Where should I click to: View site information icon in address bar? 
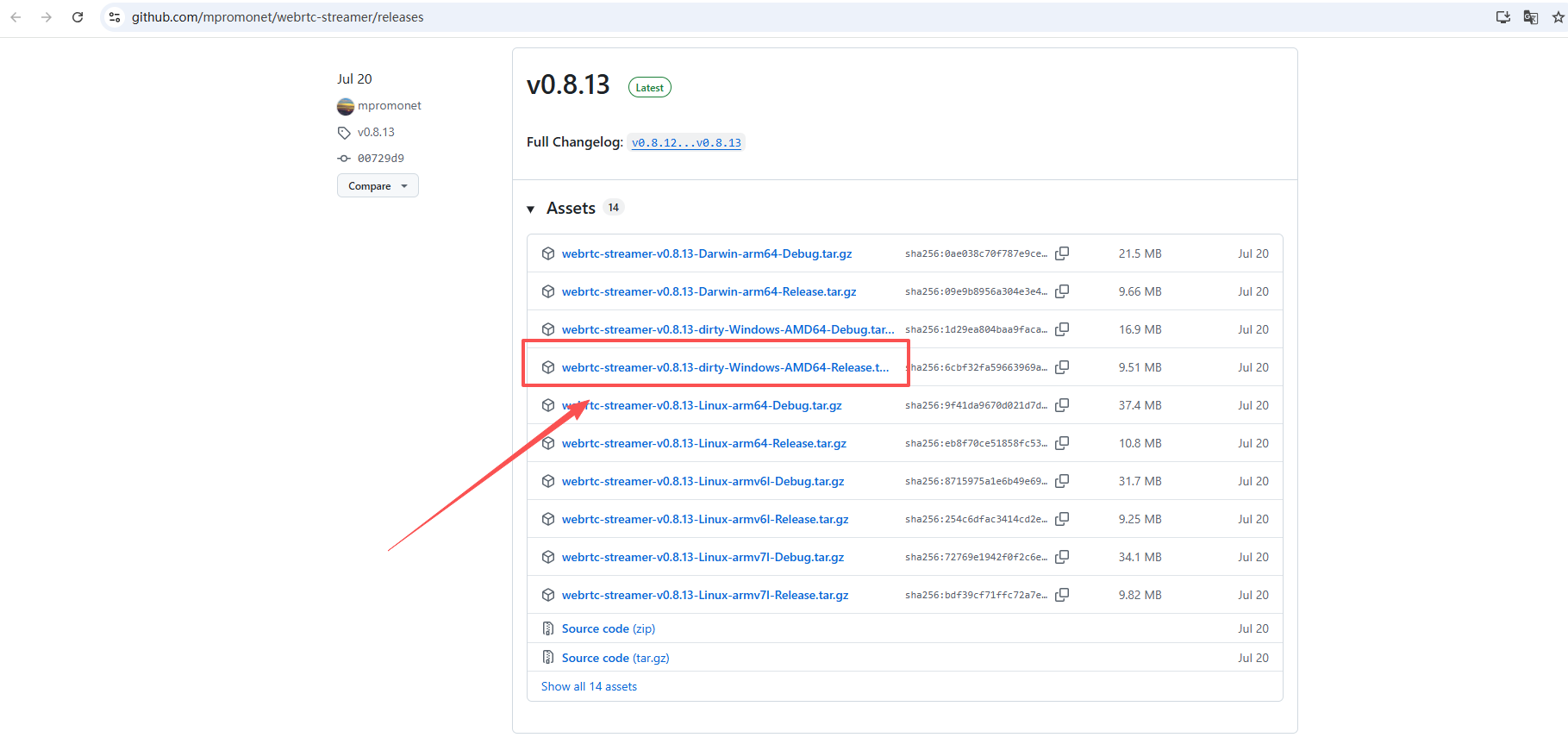click(x=115, y=17)
